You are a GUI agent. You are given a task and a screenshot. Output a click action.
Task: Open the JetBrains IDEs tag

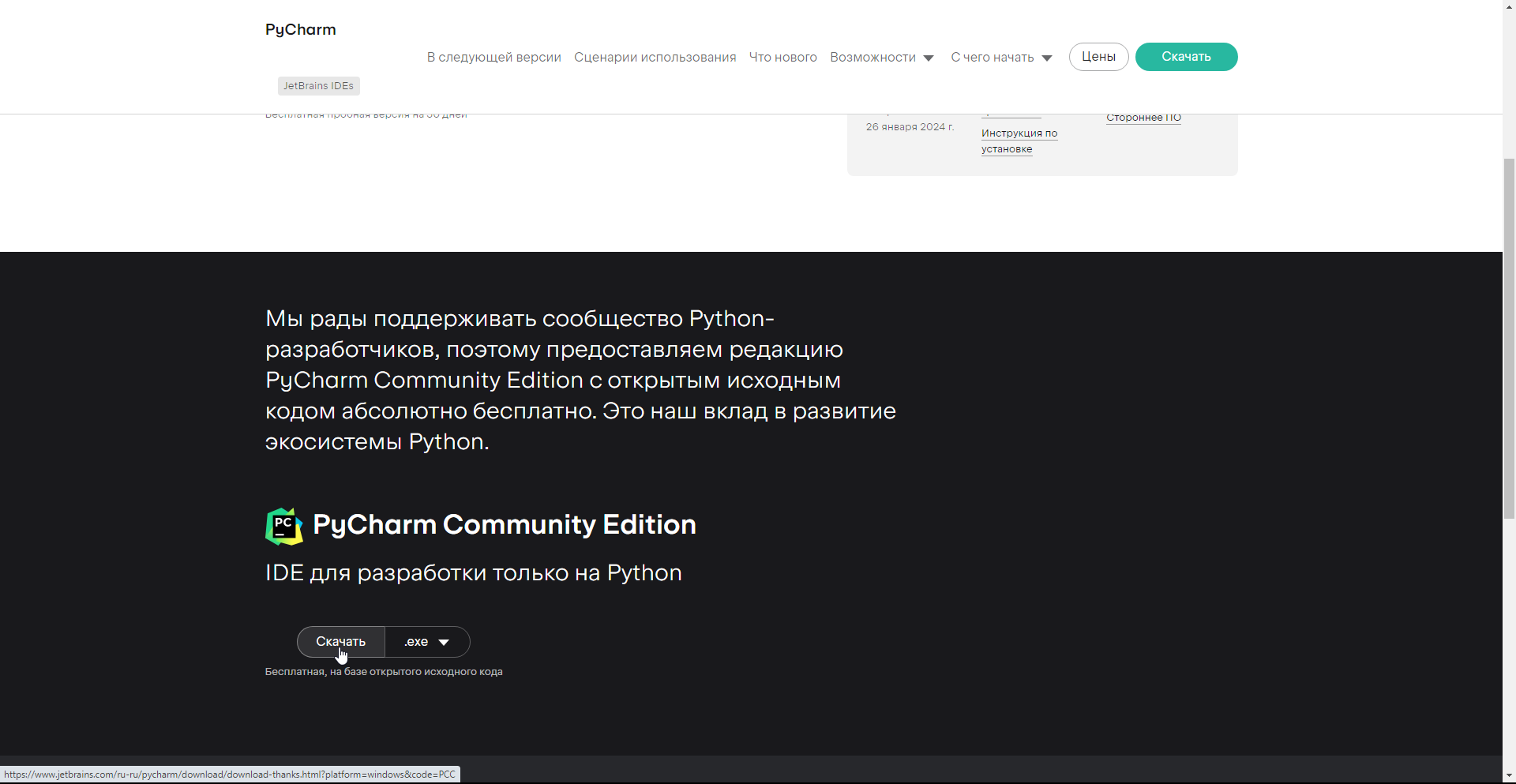click(x=319, y=86)
